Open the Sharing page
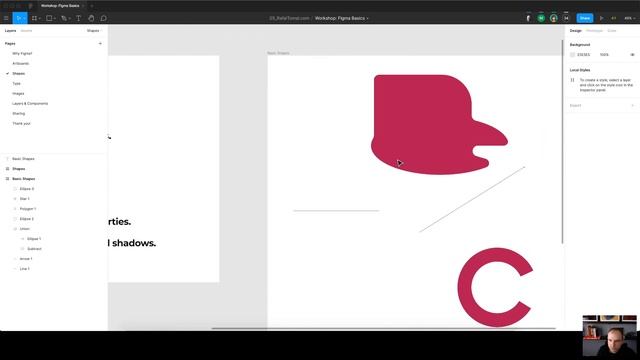 click(18, 113)
